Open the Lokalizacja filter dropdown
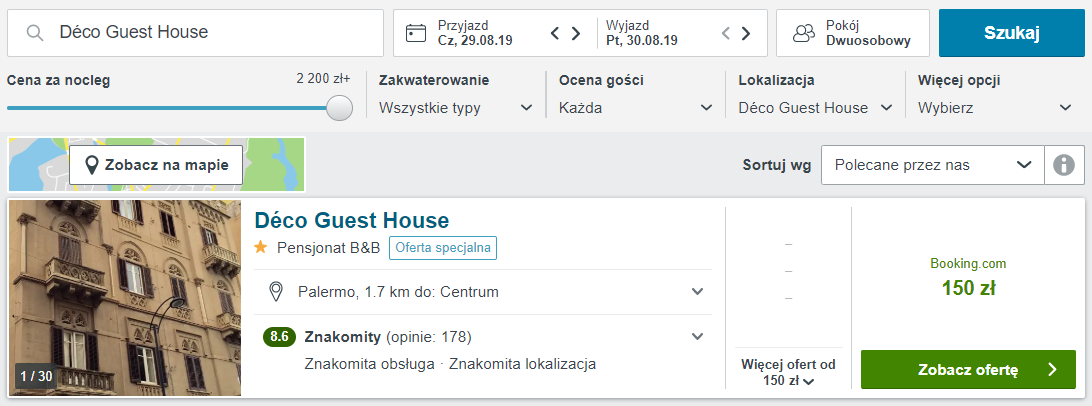The image size is (1092, 406). point(816,108)
